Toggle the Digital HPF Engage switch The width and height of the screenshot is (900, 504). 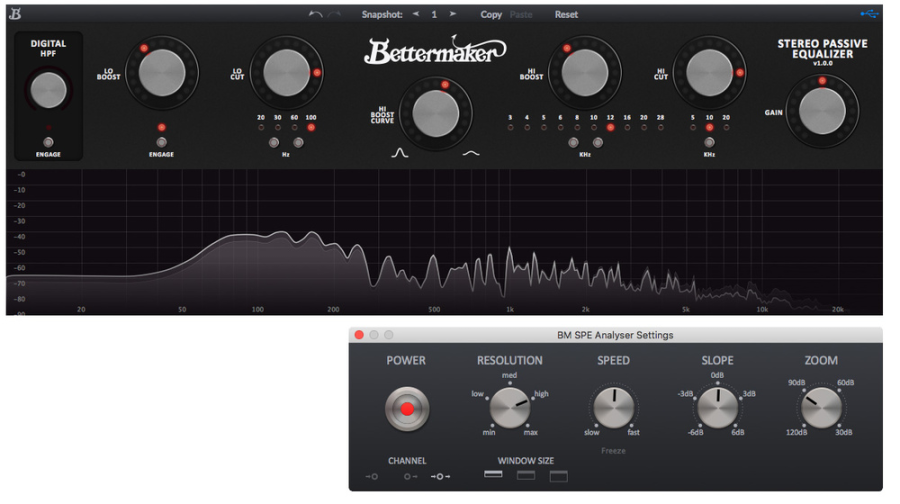pyautogui.click(x=48, y=142)
